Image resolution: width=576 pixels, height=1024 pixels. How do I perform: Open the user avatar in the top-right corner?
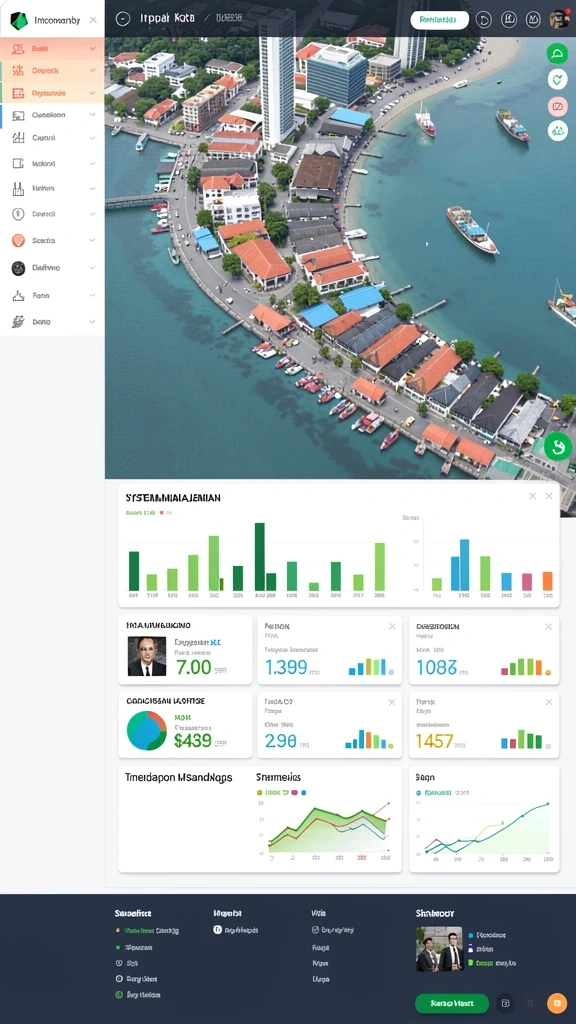[x=559, y=19]
